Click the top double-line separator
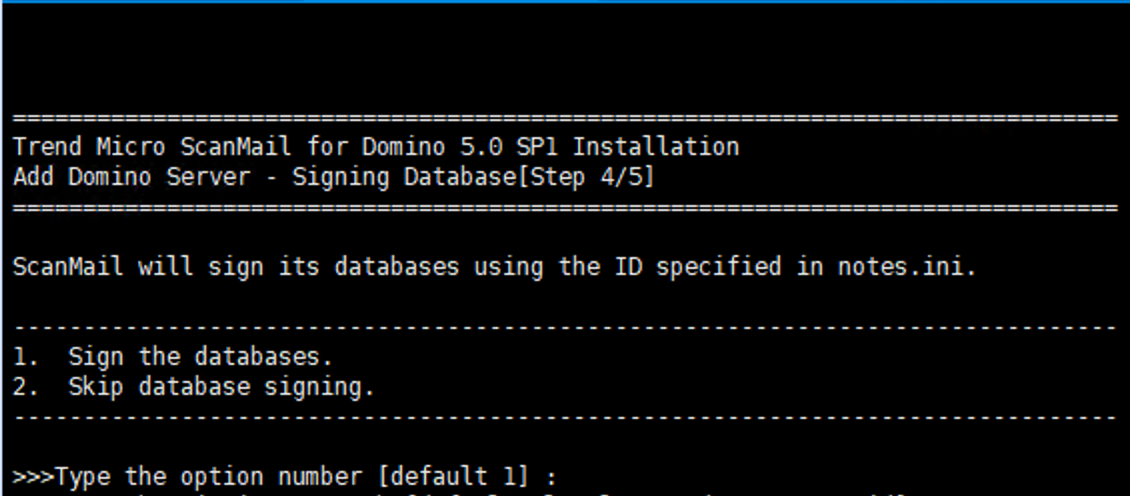 click(565, 119)
